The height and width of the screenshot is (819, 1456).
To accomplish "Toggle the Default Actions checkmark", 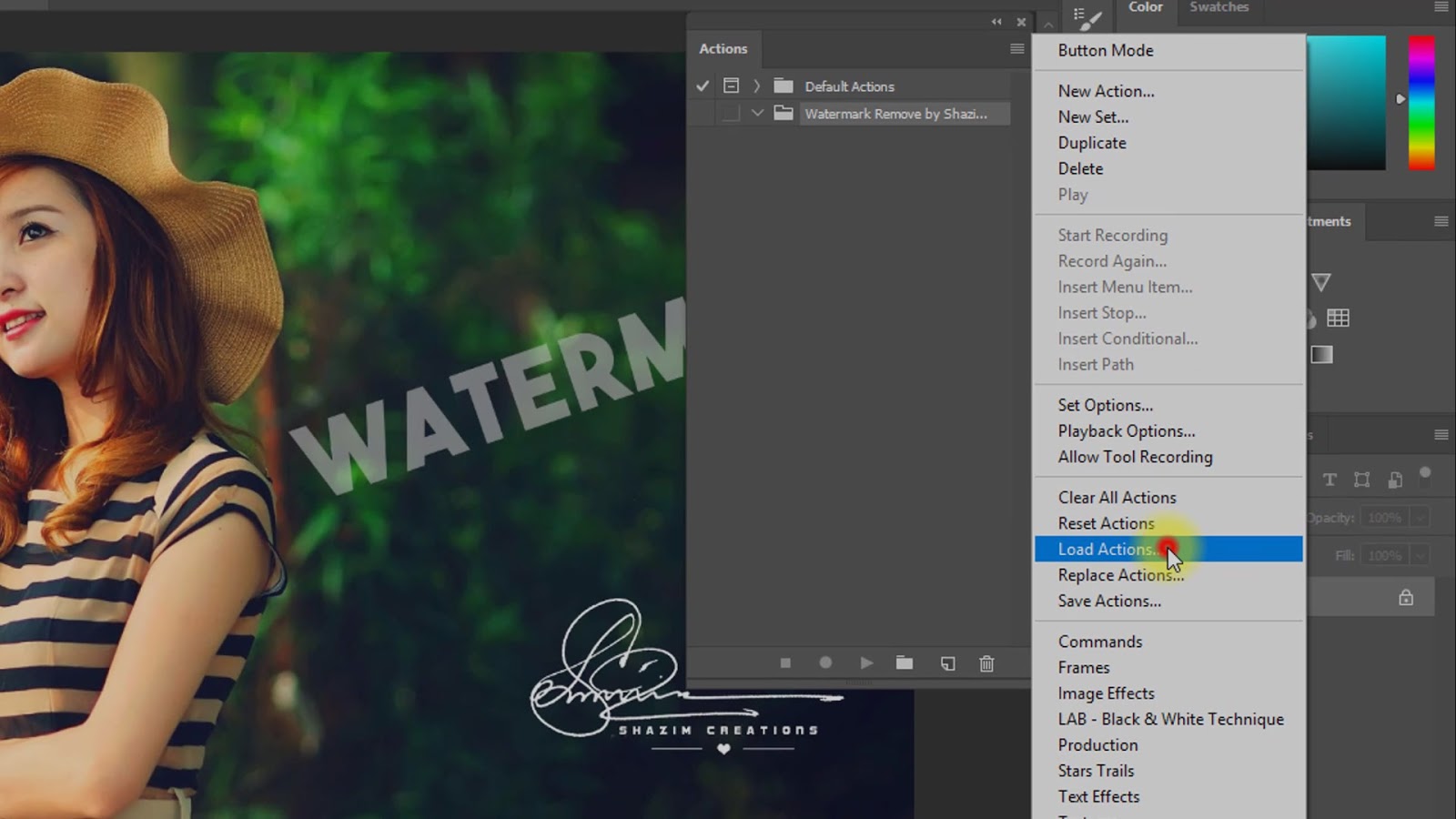I will (703, 86).
